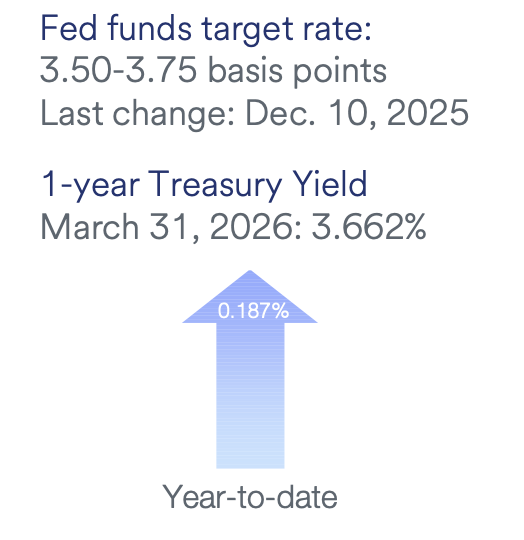
Task: Click the word Yield in the heading
Action: (330, 184)
